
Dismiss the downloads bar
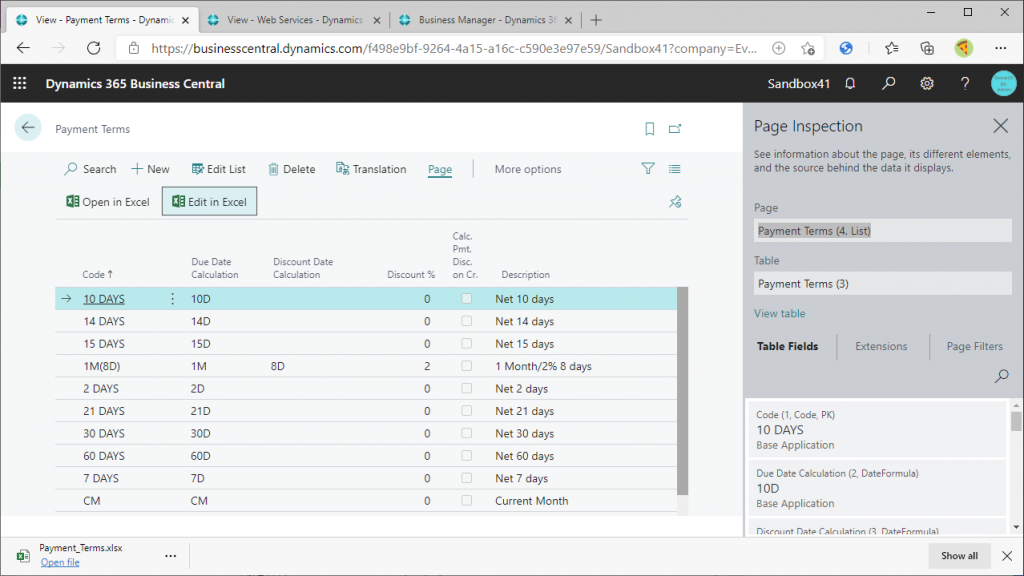(x=1007, y=556)
